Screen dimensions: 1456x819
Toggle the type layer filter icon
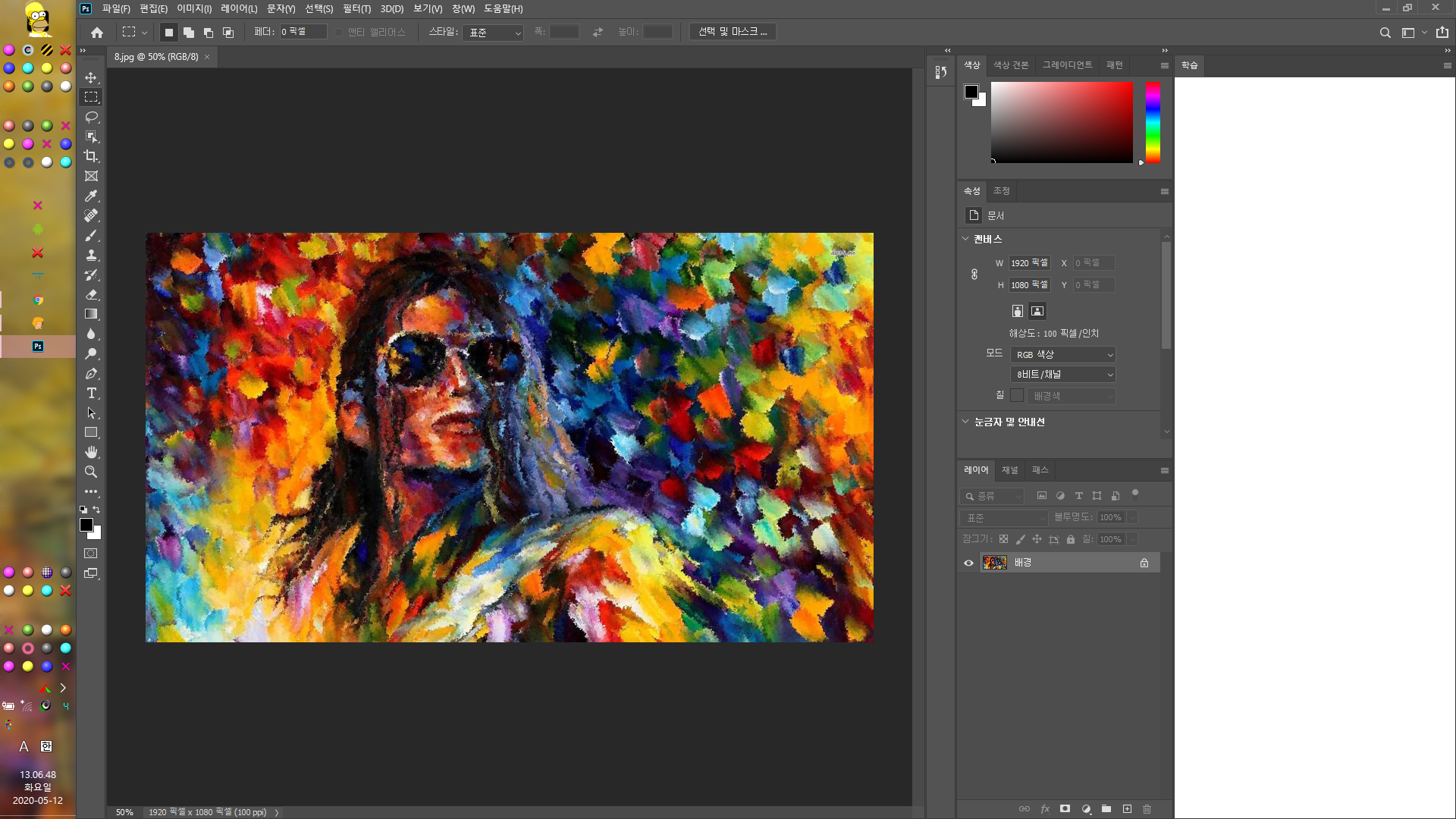click(x=1078, y=496)
